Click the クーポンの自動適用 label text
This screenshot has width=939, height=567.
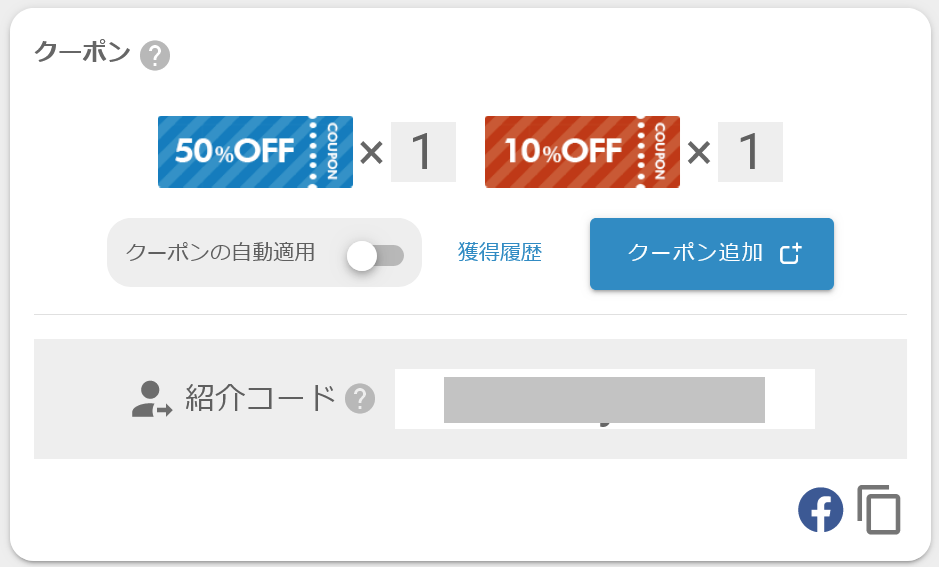pyautogui.click(x=220, y=253)
